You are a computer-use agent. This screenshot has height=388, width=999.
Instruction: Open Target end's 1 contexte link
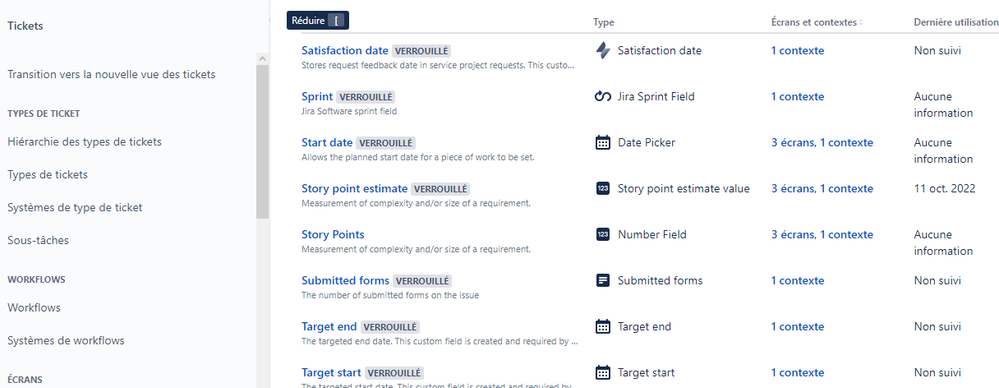798,327
